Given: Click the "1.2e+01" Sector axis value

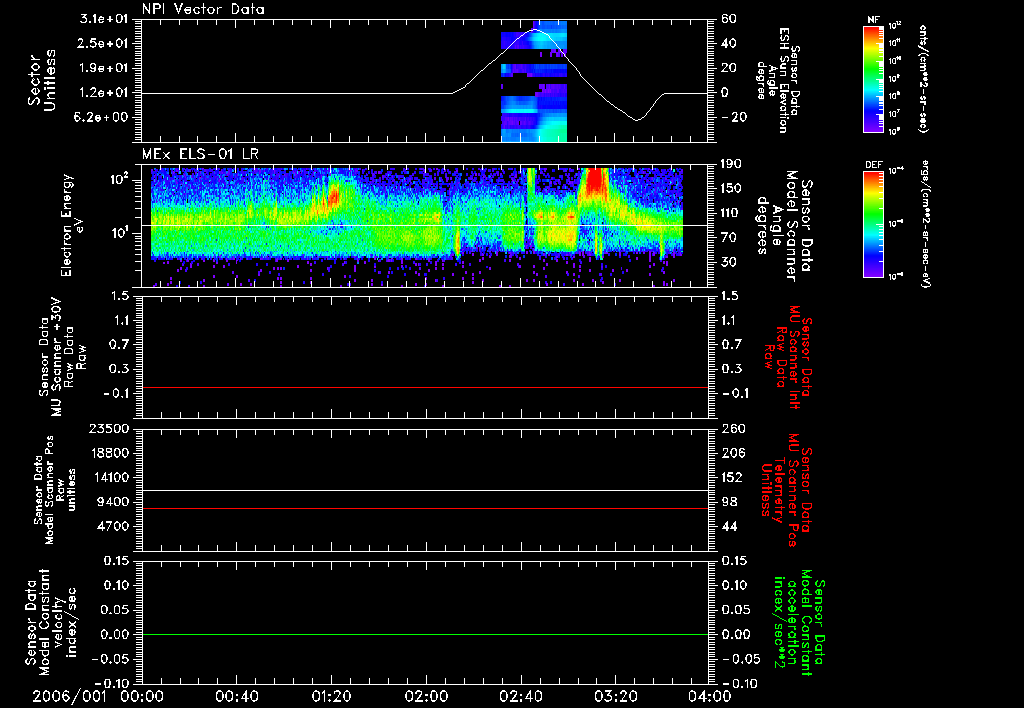Looking at the screenshot, I should click(103, 93).
